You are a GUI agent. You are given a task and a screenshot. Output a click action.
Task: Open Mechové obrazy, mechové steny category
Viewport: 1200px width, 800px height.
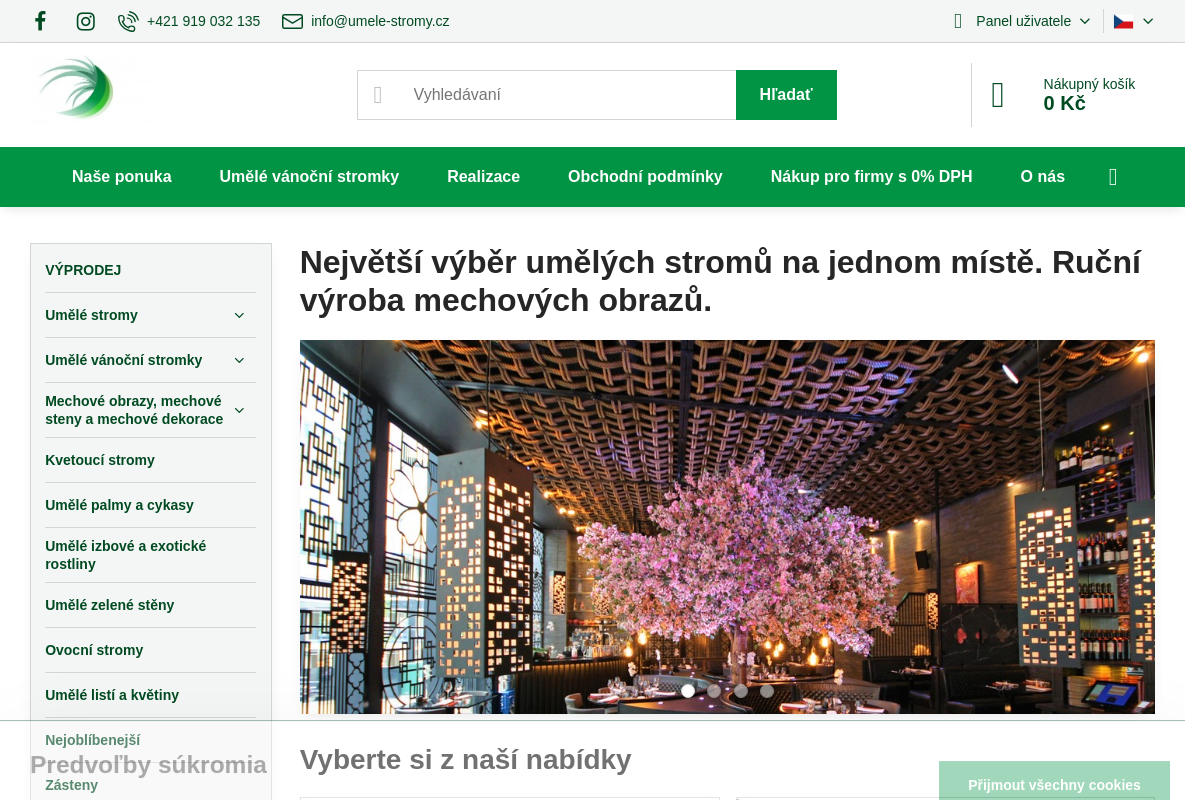click(134, 410)
